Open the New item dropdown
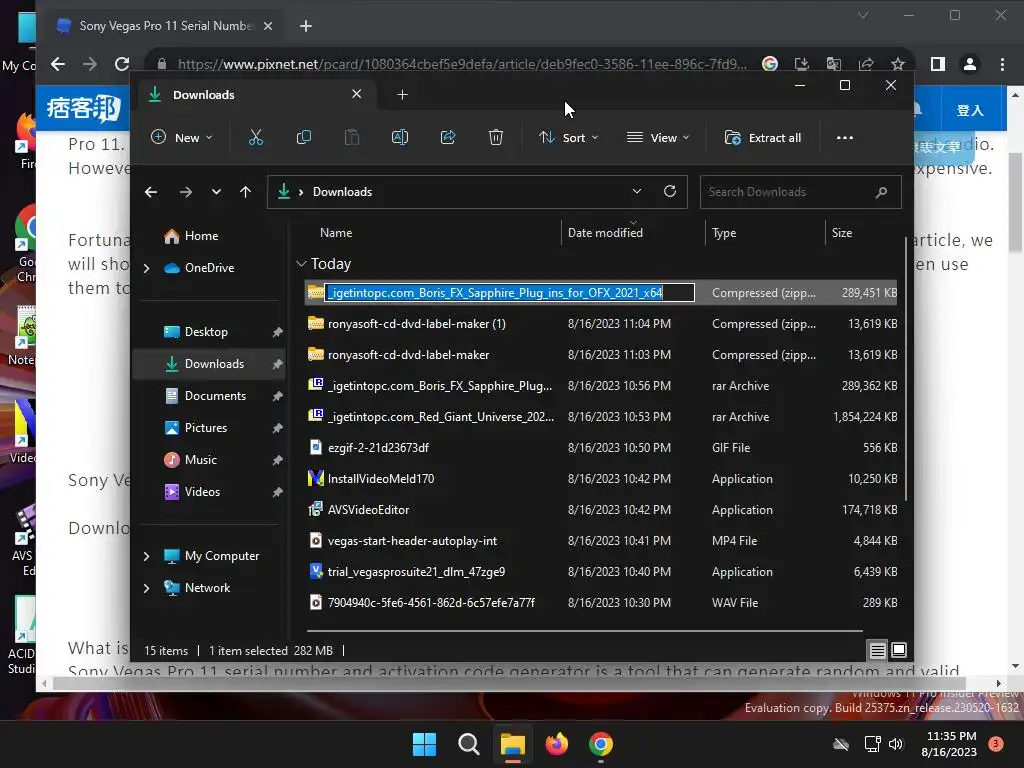Viewport: 1024px width, 768px height. pyautogui.click(x=182, y=137)
